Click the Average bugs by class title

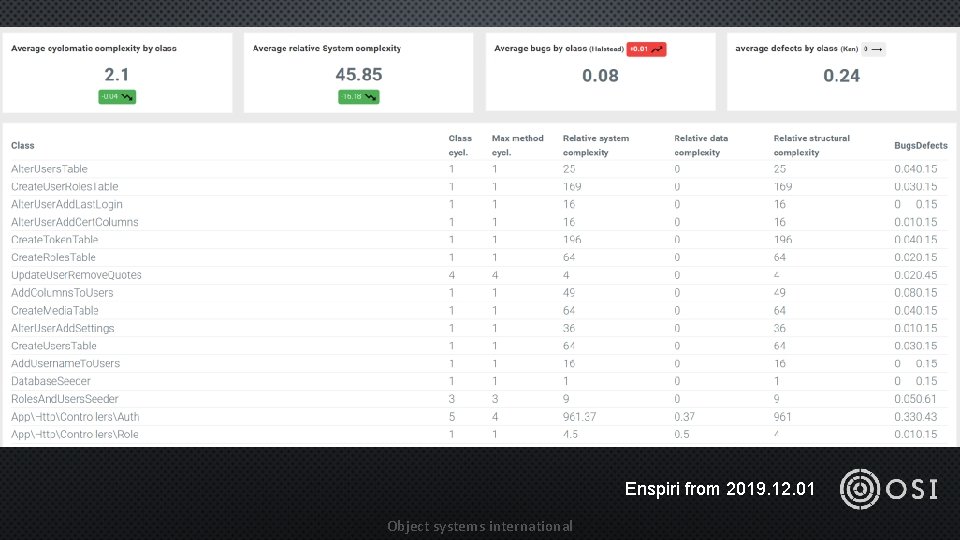point(559,48)
